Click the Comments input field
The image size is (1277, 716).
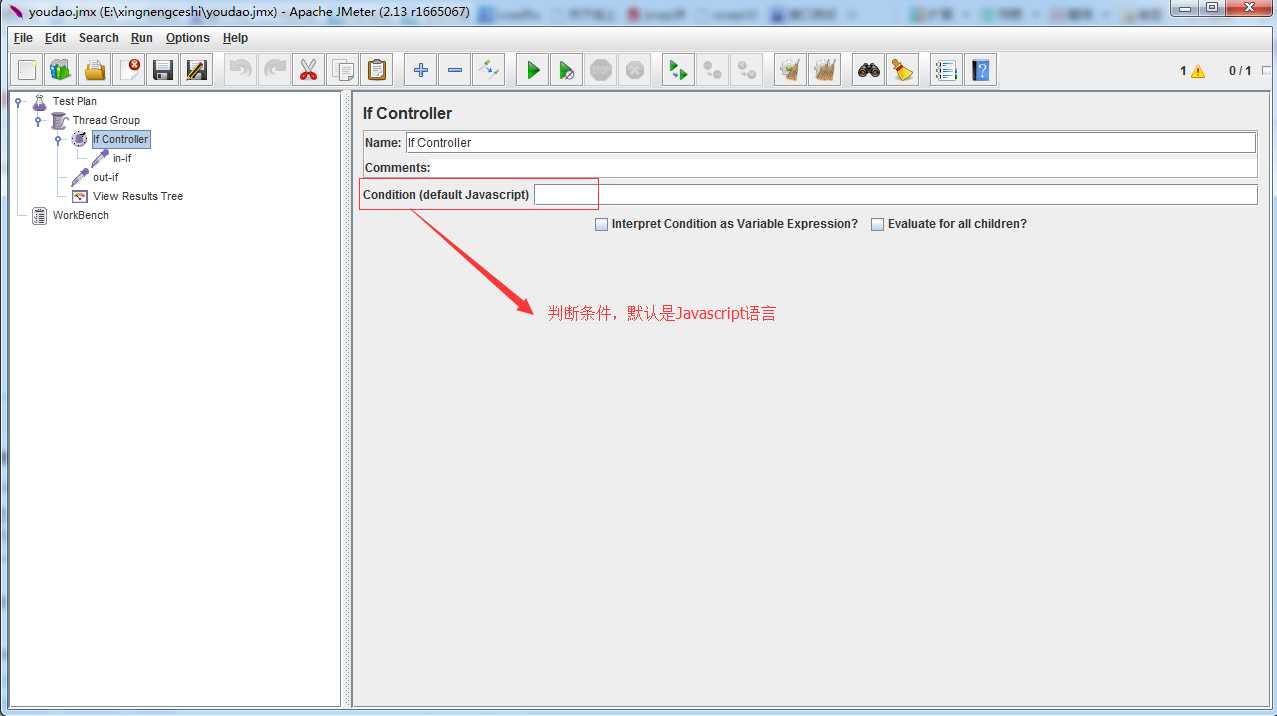845,168
